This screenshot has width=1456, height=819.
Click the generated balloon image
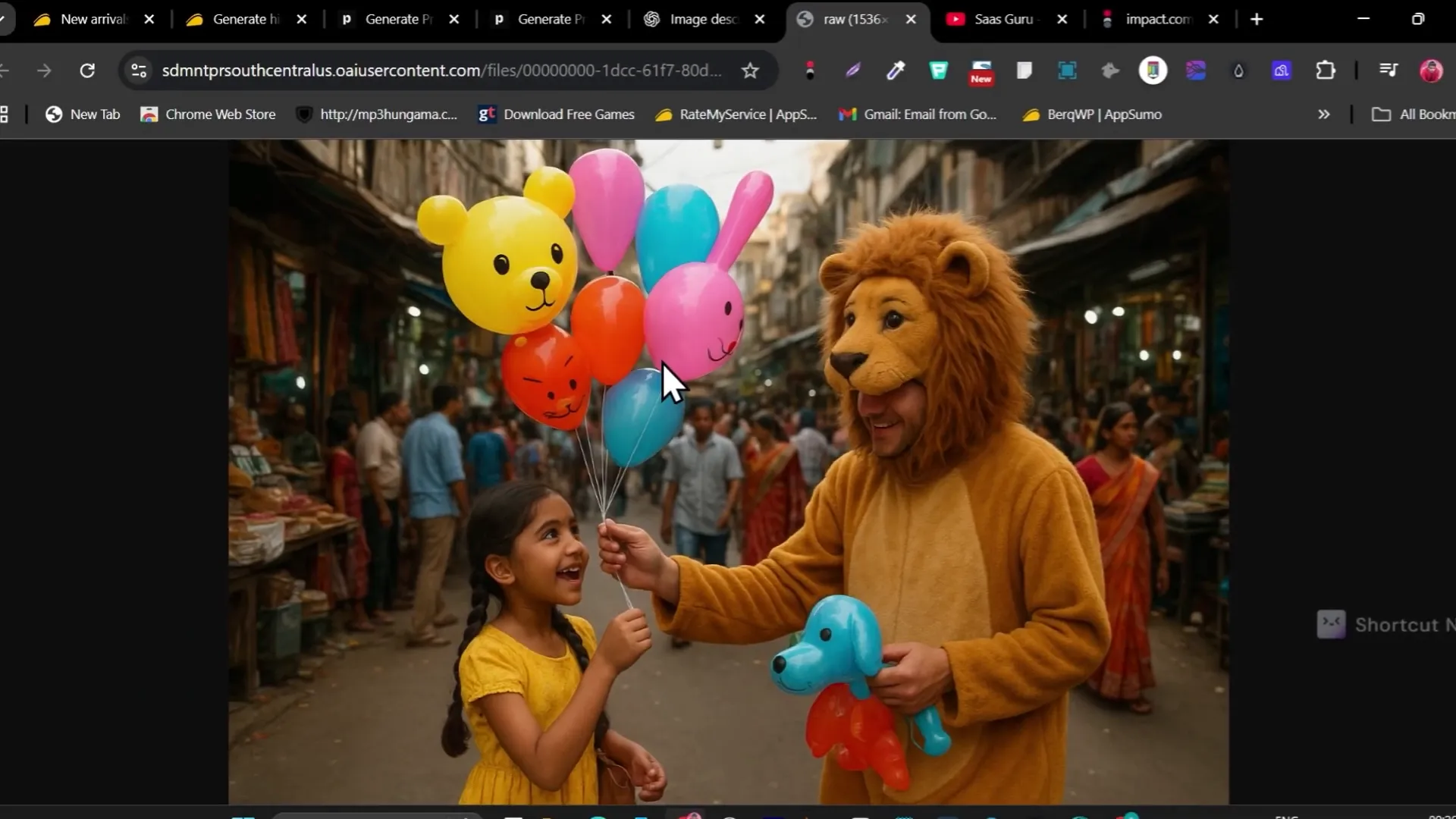(x=728, y=470)
